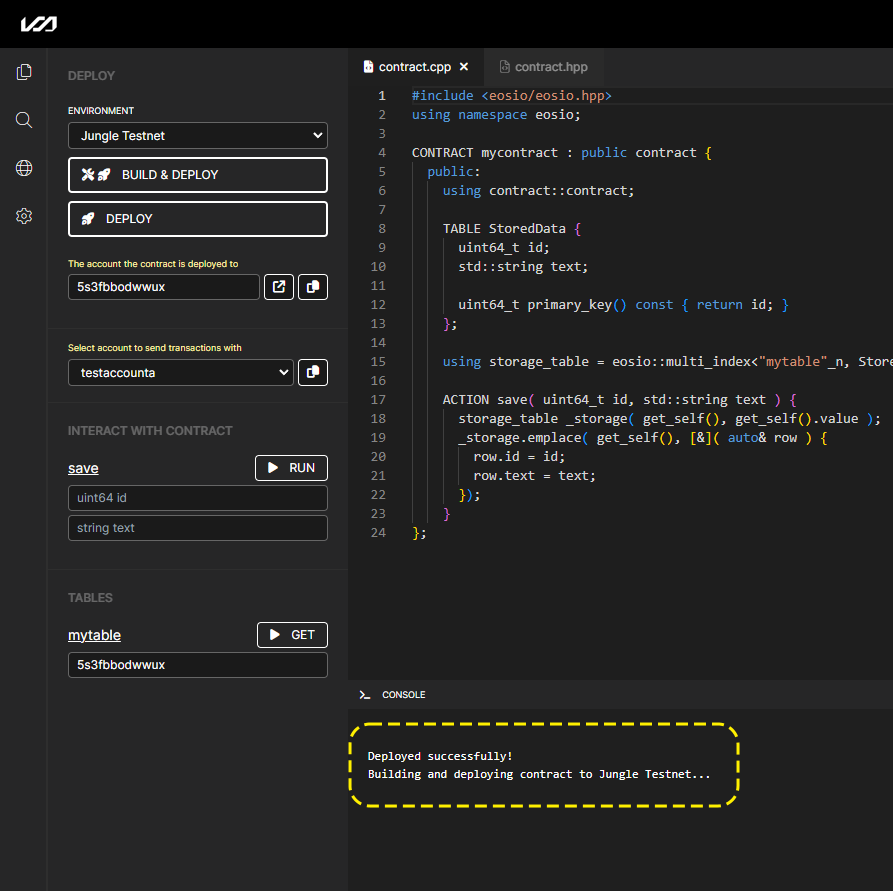
Task: Click the TABLES section heading
Action: pyautogui.click(x=90, y=598)
